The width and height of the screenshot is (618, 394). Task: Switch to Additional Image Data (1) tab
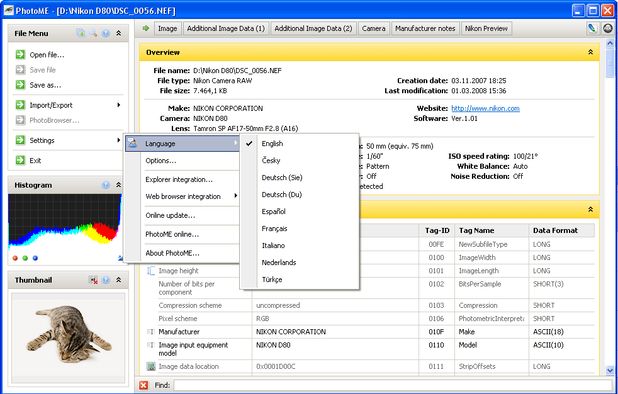click(x=226, y=28)
